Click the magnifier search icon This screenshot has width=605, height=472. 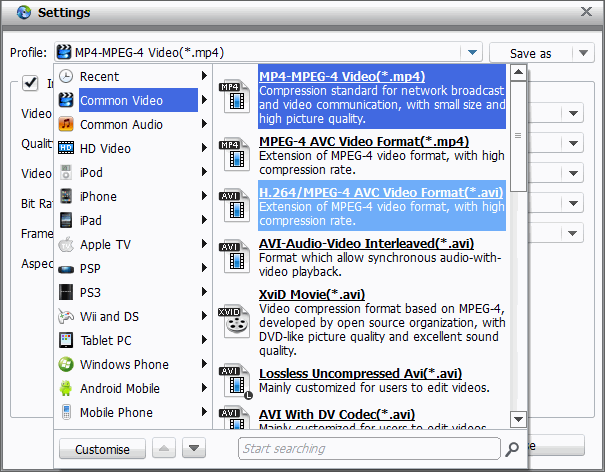(x=512, y=449)
